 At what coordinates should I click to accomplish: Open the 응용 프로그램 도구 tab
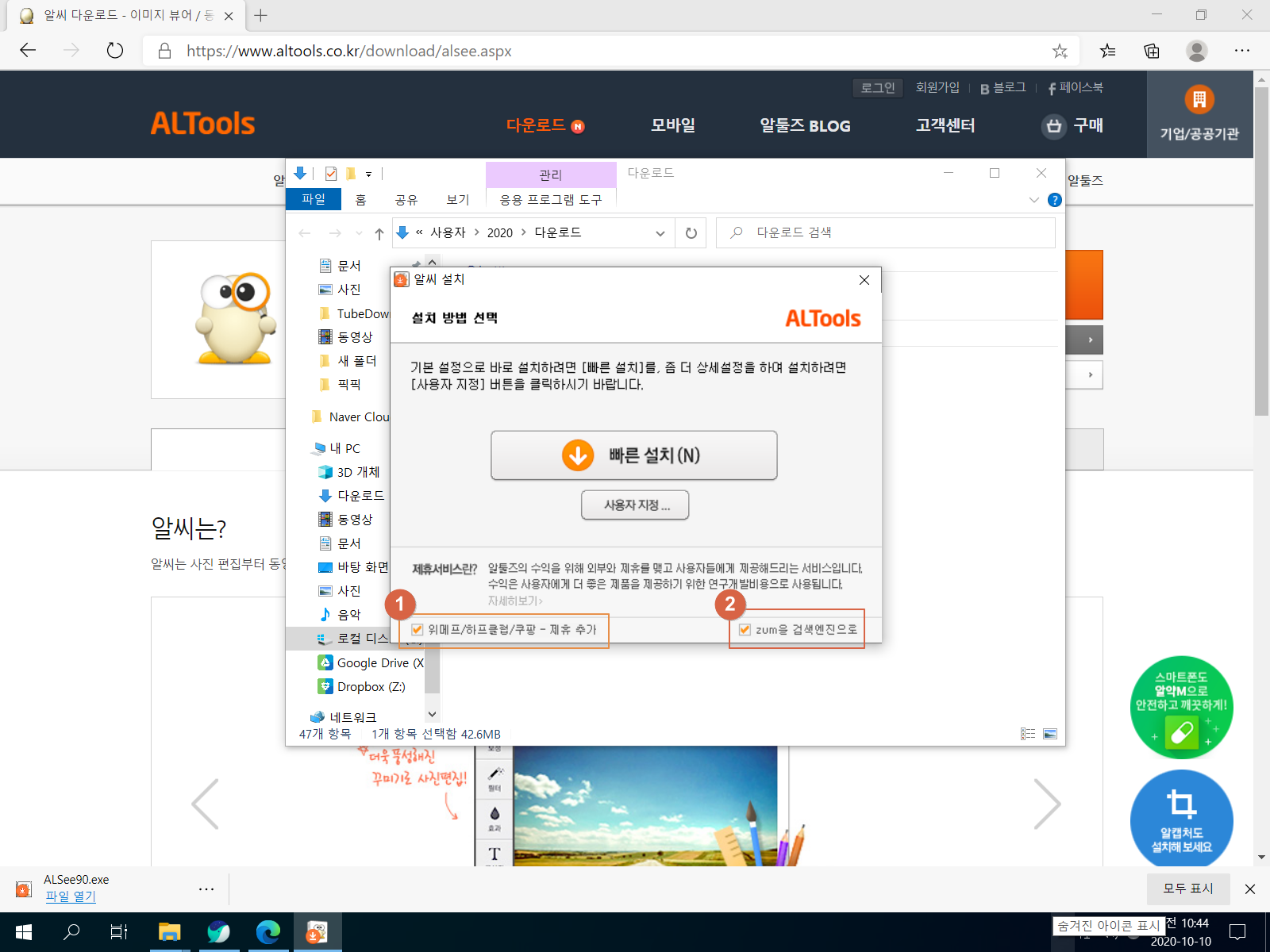[x=551, y=199]
